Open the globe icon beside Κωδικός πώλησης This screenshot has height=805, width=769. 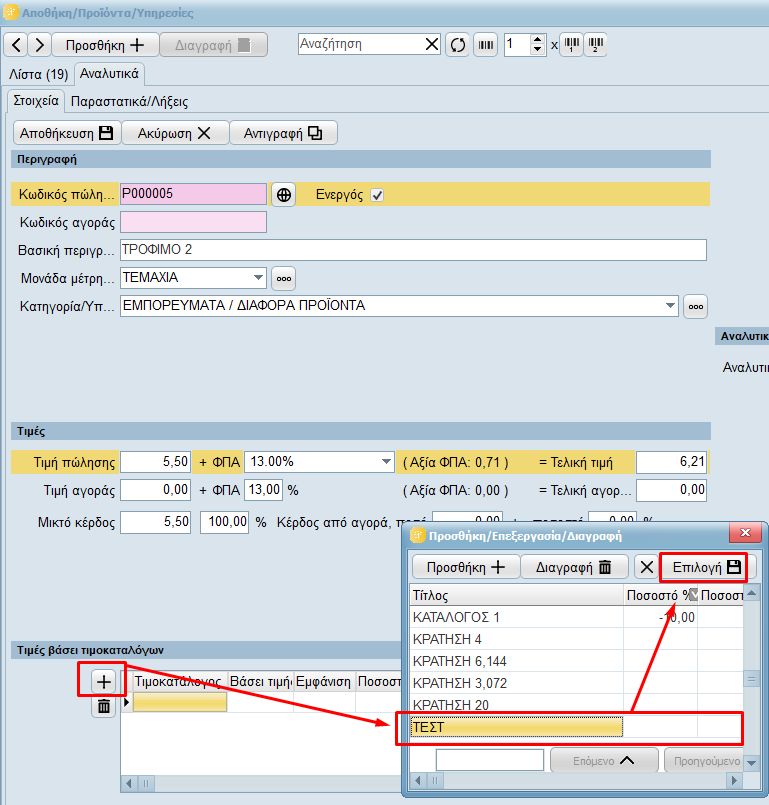[x=284, y=195]
